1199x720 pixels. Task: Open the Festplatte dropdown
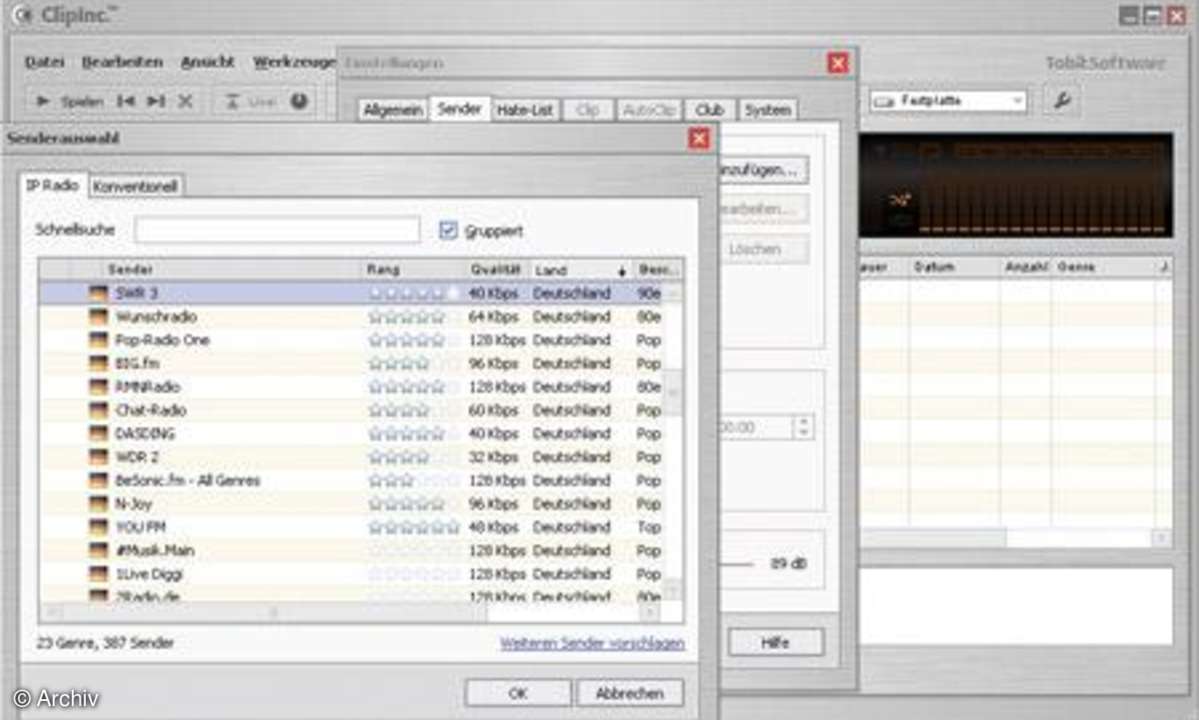[x=948, y=101]
